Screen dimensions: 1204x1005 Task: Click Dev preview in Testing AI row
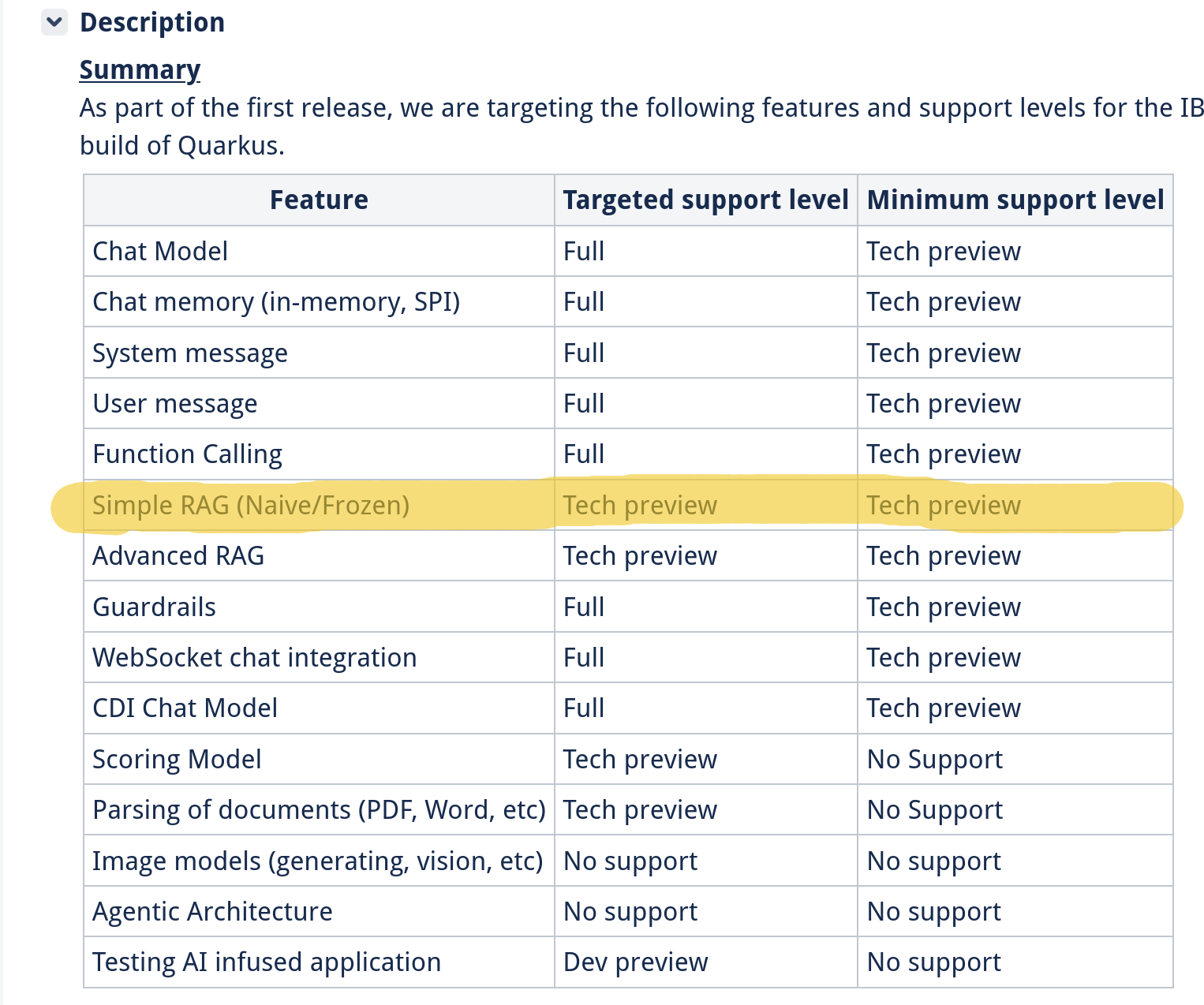point(636,962)
